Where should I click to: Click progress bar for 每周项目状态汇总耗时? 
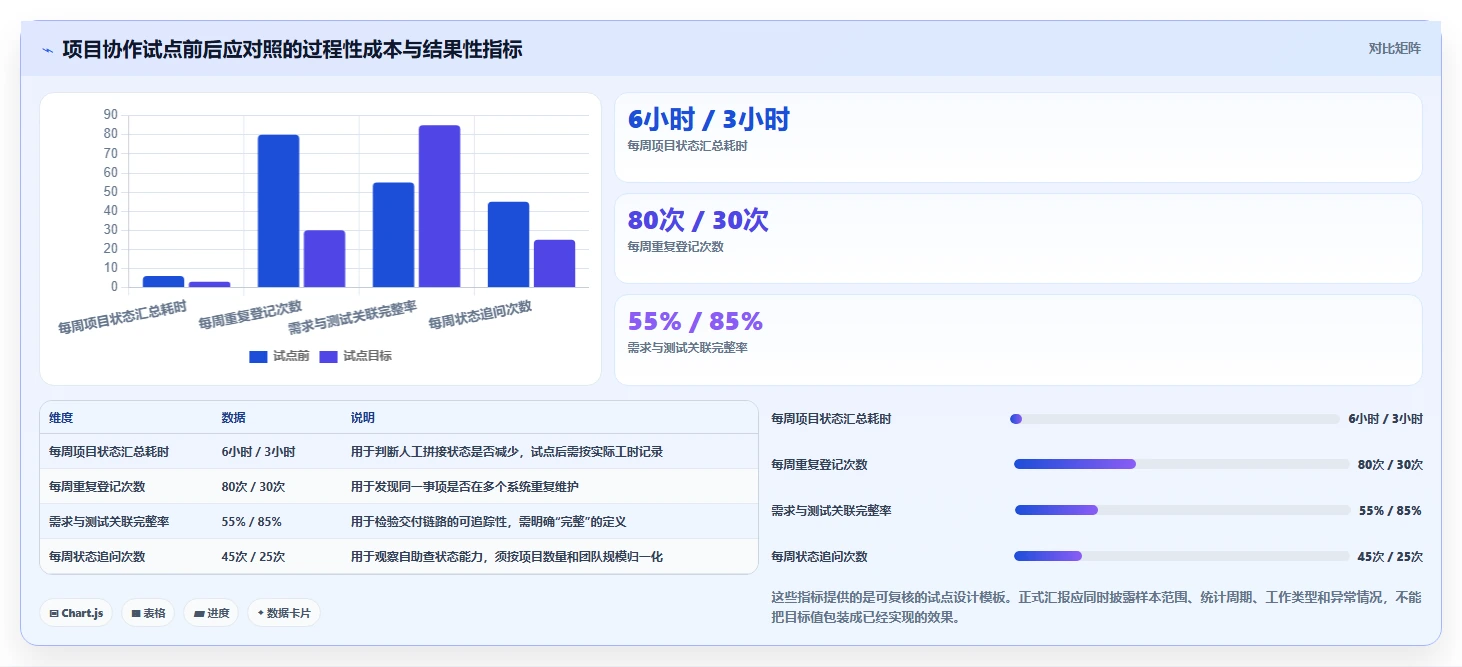pos(1174,419)
